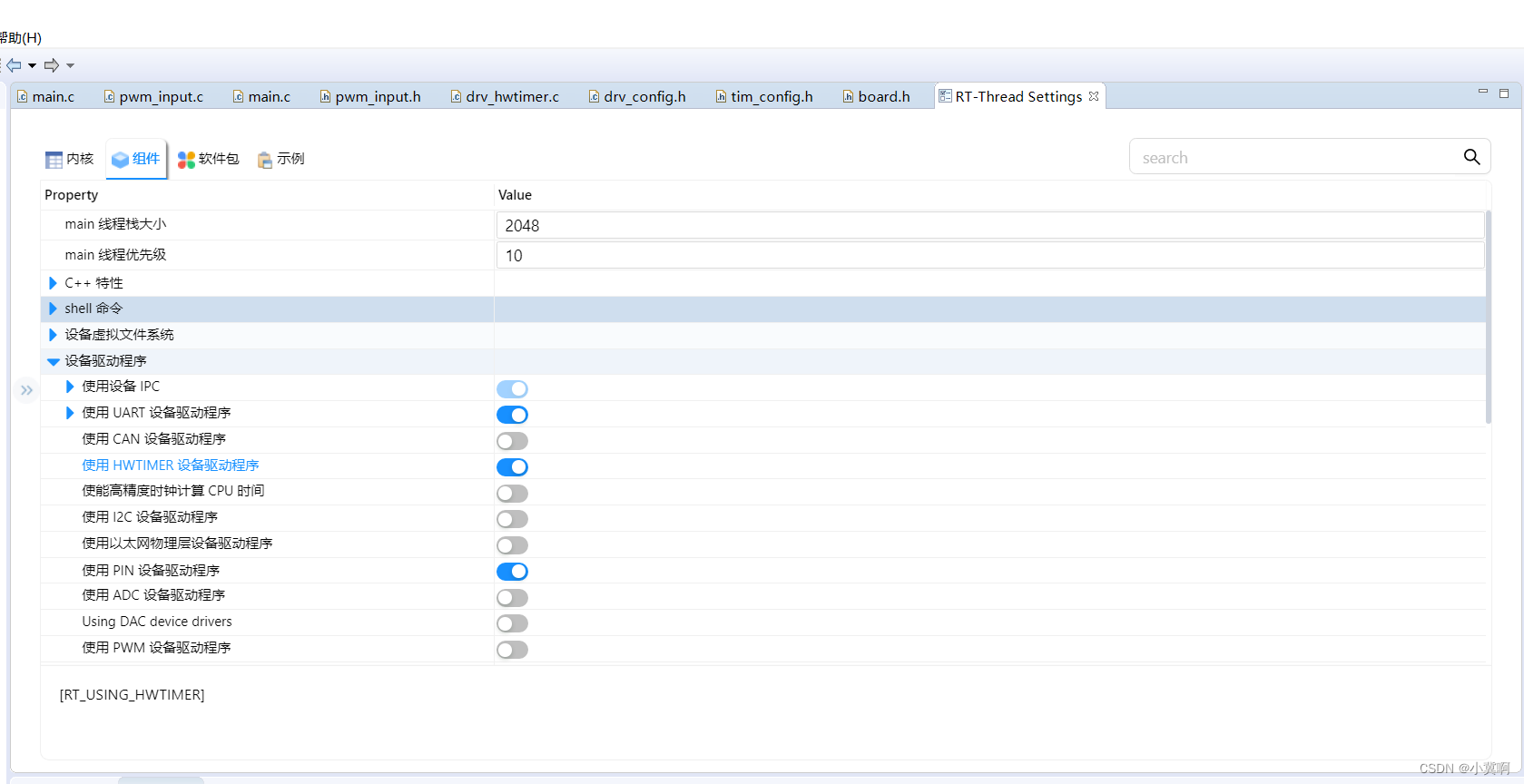The width and height of the screenshot is (1524, 784).
Task: Click the search magnifier icon
Action: [1471, 157]
